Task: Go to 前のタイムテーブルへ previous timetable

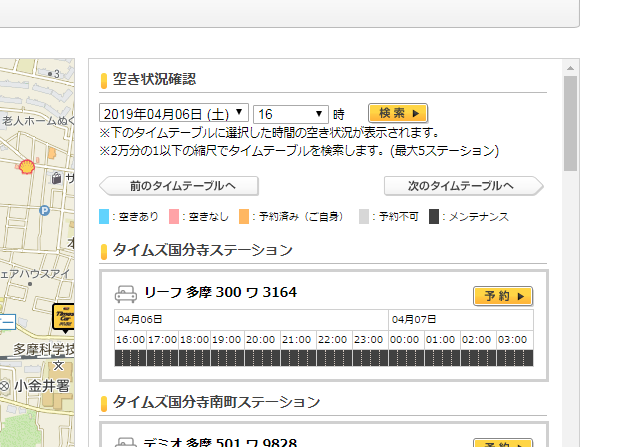Action: coord(179,186)
